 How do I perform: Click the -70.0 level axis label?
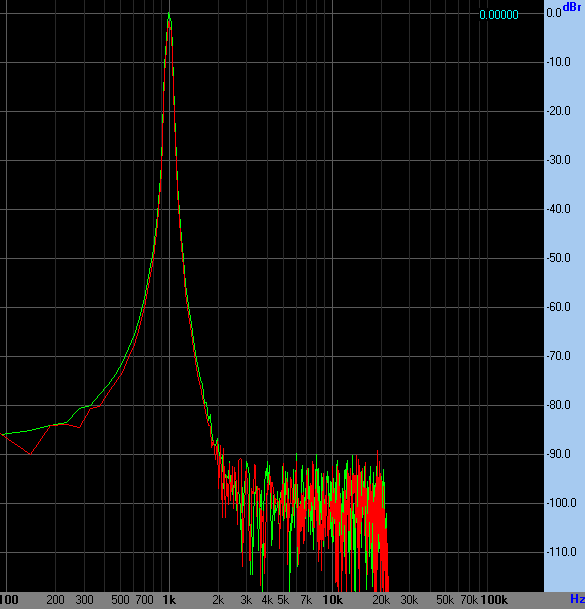point(559,356)
